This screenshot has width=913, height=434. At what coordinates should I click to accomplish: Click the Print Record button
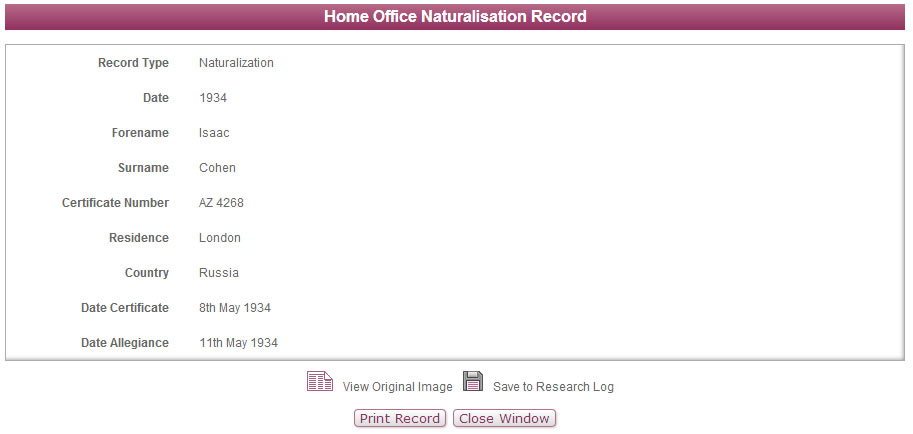[x=400, y=418]
